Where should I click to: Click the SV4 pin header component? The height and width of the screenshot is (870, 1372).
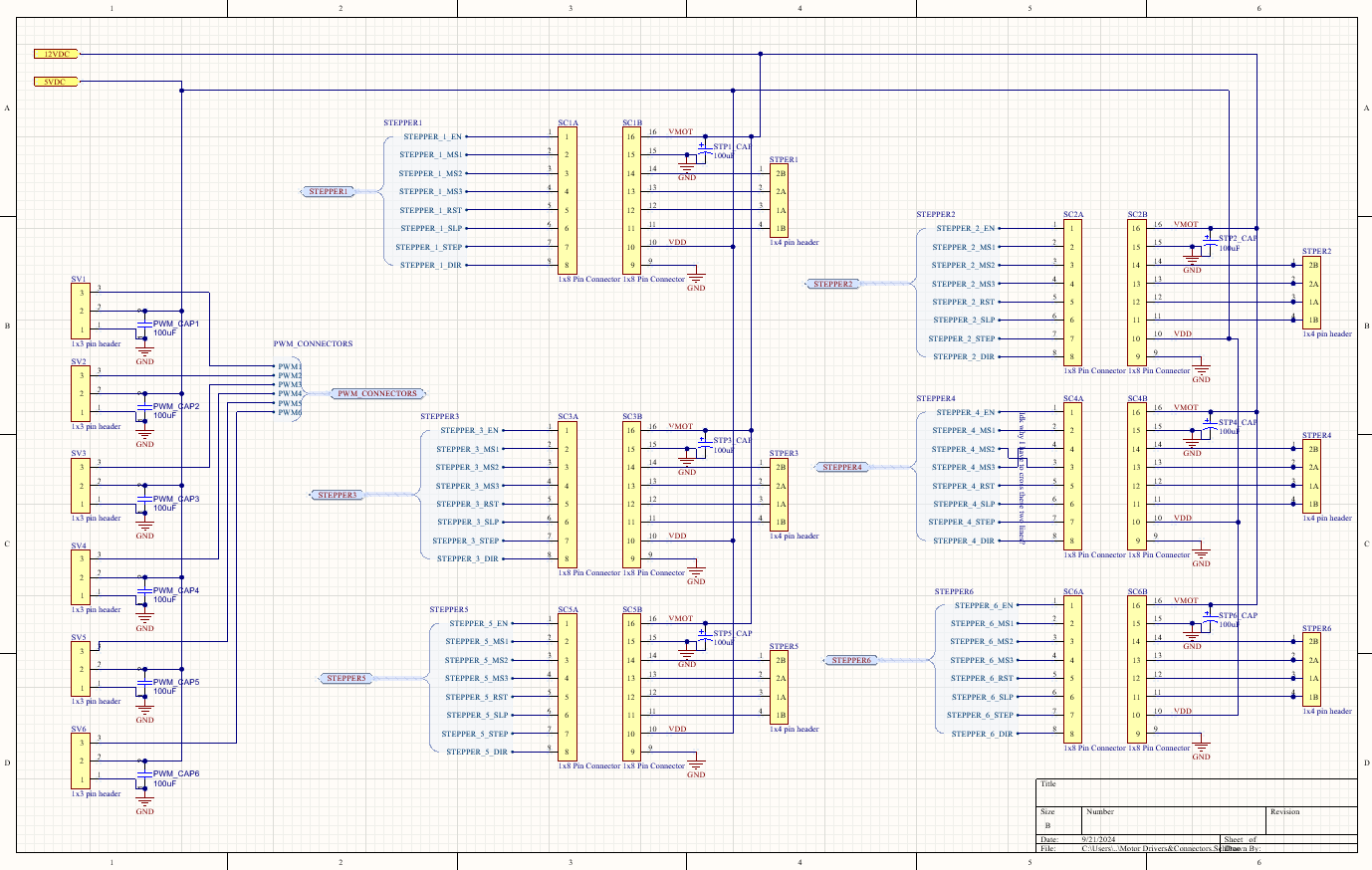(82, 577)
